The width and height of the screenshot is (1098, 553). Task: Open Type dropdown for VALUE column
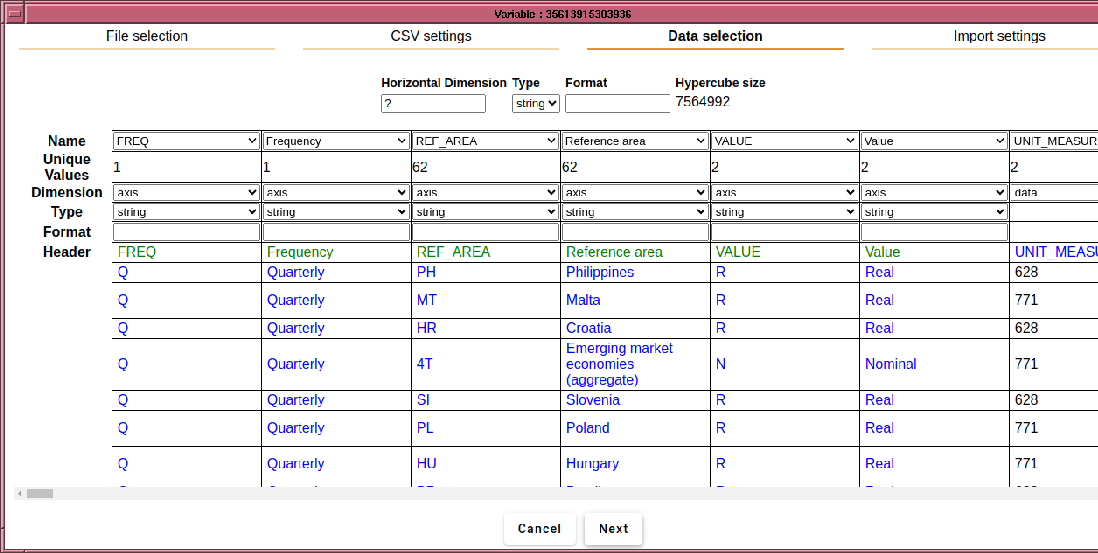coord(784,211)
